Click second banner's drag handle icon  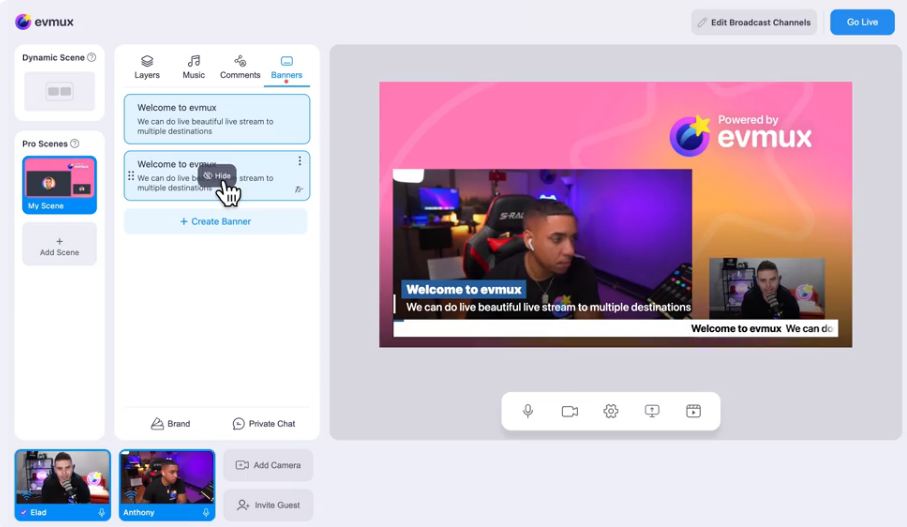(131, 175)
